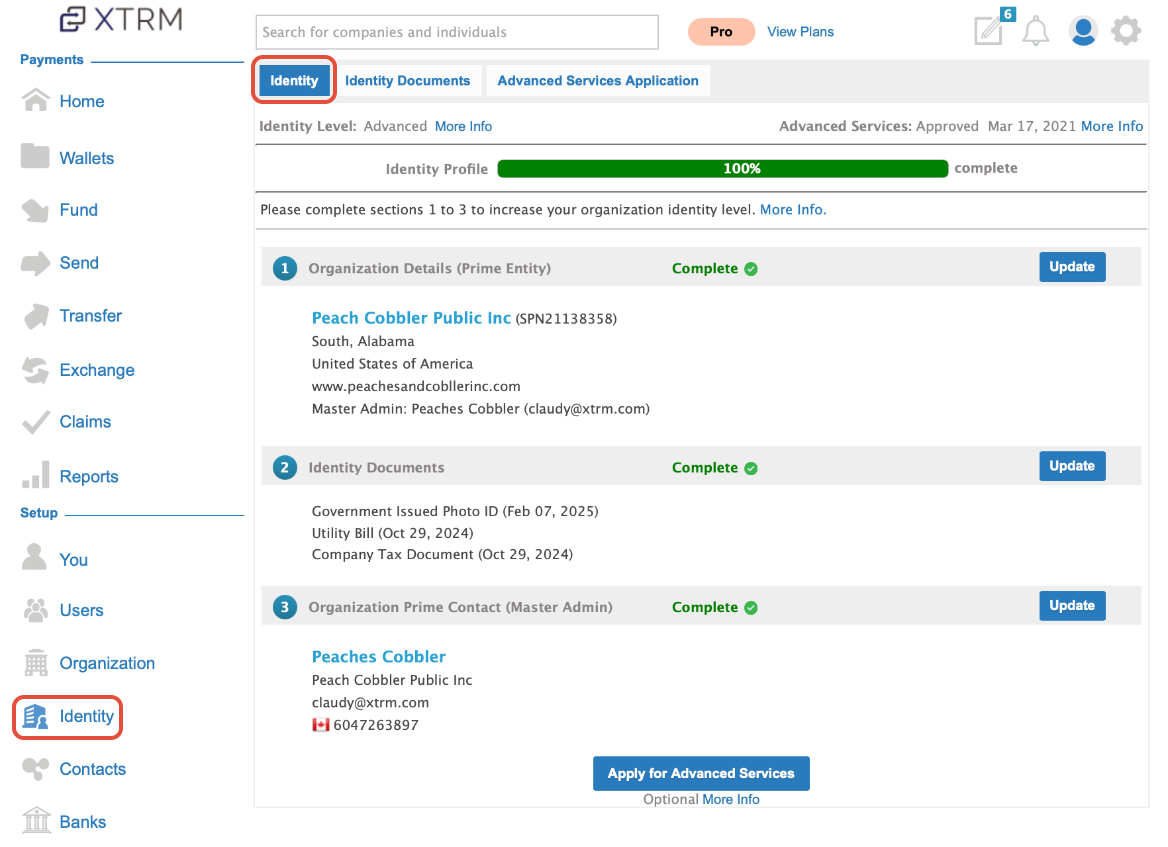Open the Home house icon

click(x=36, y=100)
